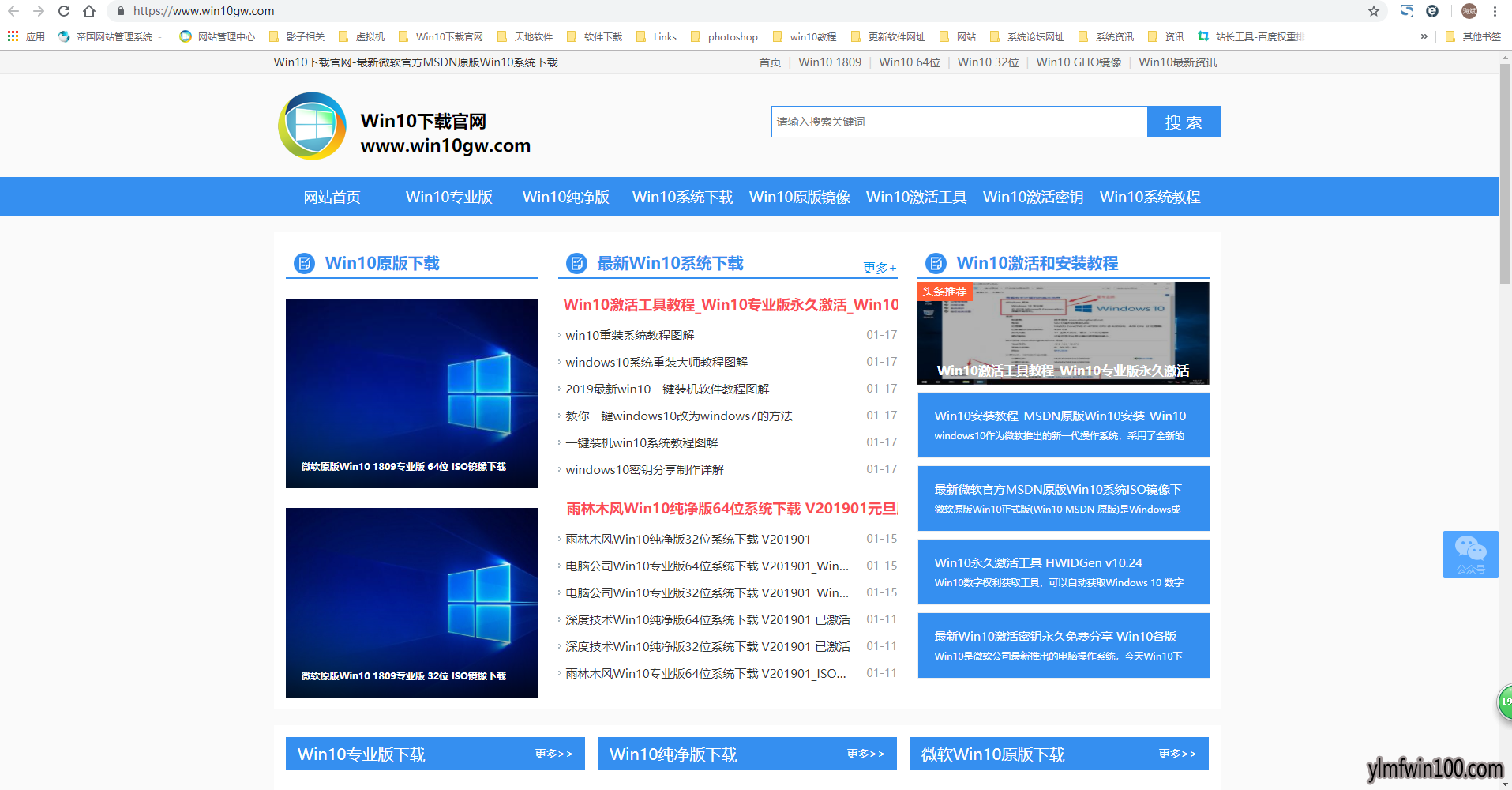This screenshot has height=790, width=1512.
Task: Click the address bar URL
Action: 204,11
